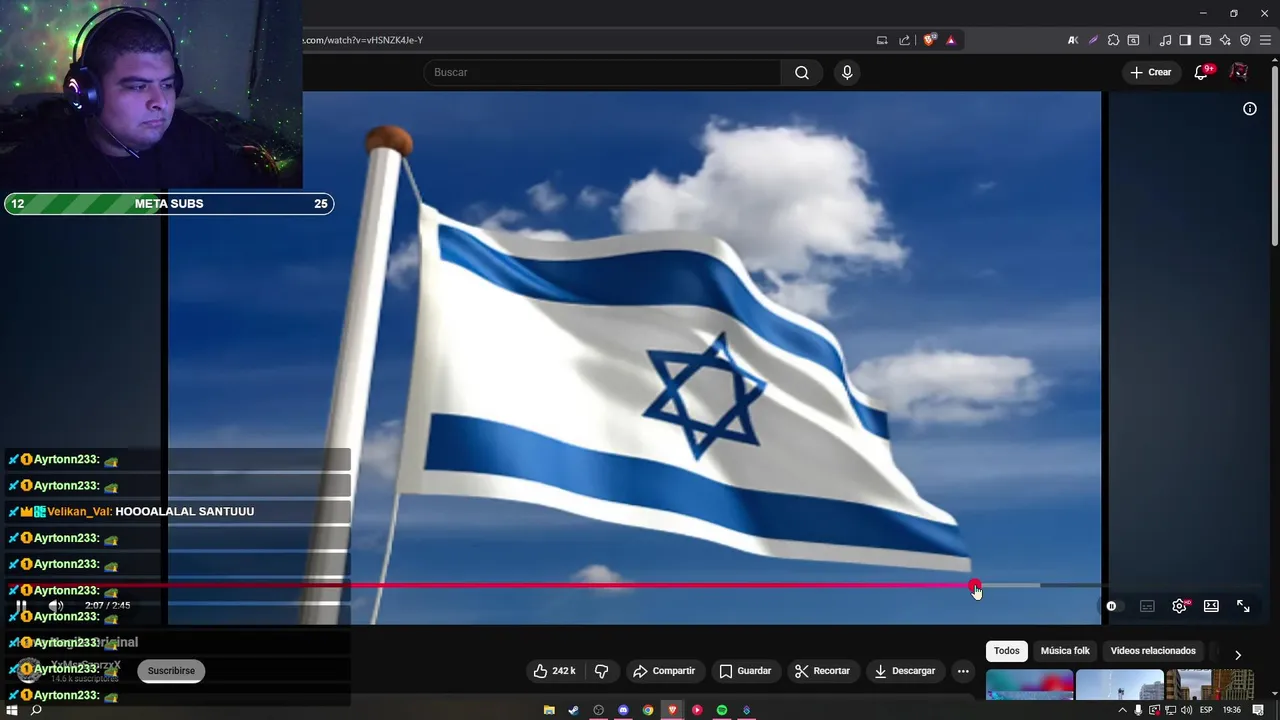
Task: Open YouTube notifications bell
Action: click(1203, 72)
